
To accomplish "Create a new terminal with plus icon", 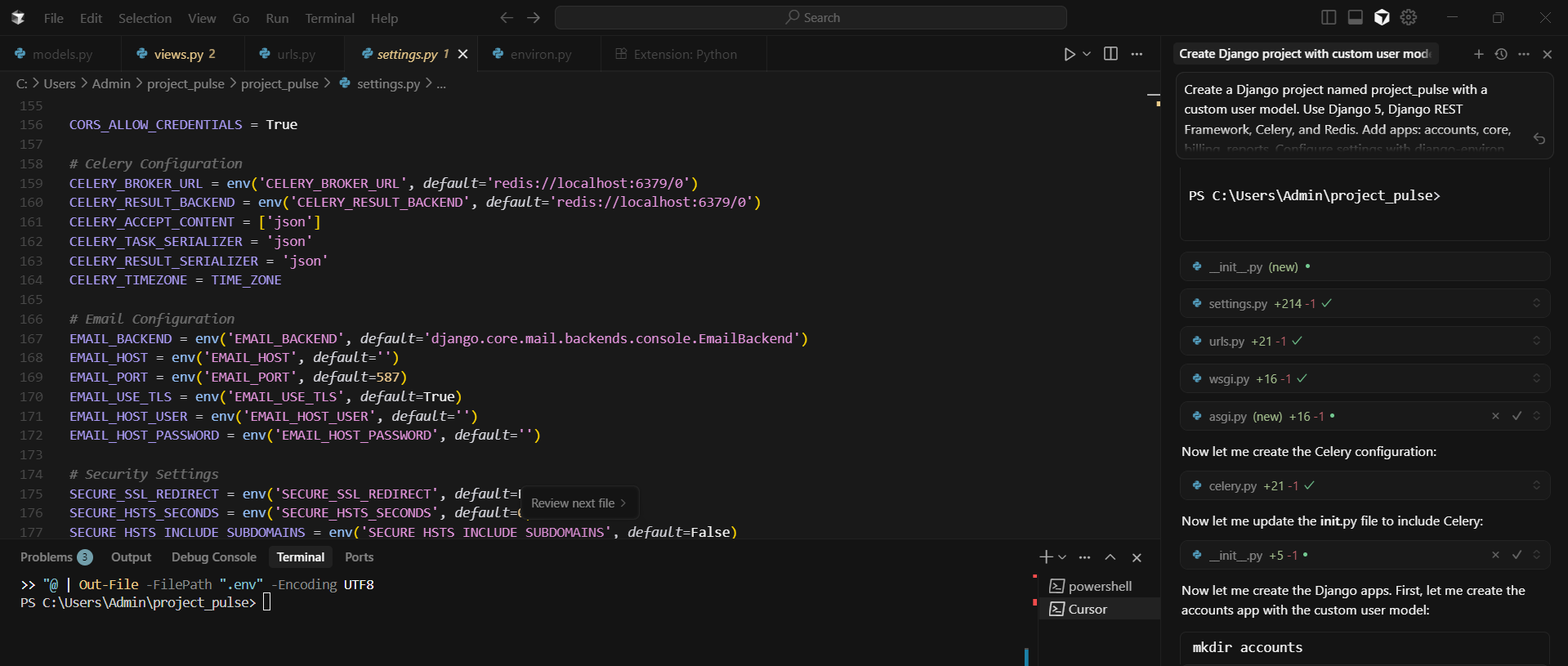I will coord(1046,557).
